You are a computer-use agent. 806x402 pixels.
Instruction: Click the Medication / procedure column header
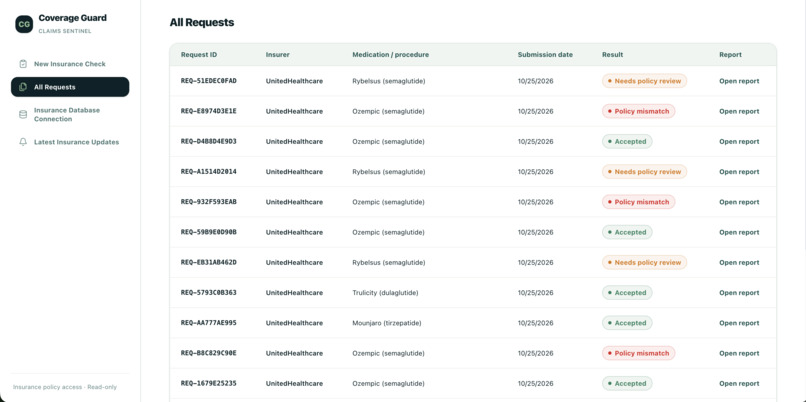[x=390, y=54]
